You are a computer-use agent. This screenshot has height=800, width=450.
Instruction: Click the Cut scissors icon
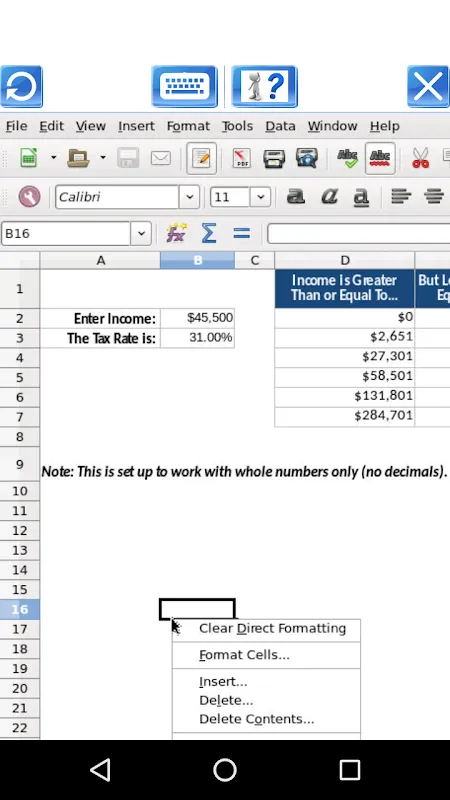click(420, 158)
